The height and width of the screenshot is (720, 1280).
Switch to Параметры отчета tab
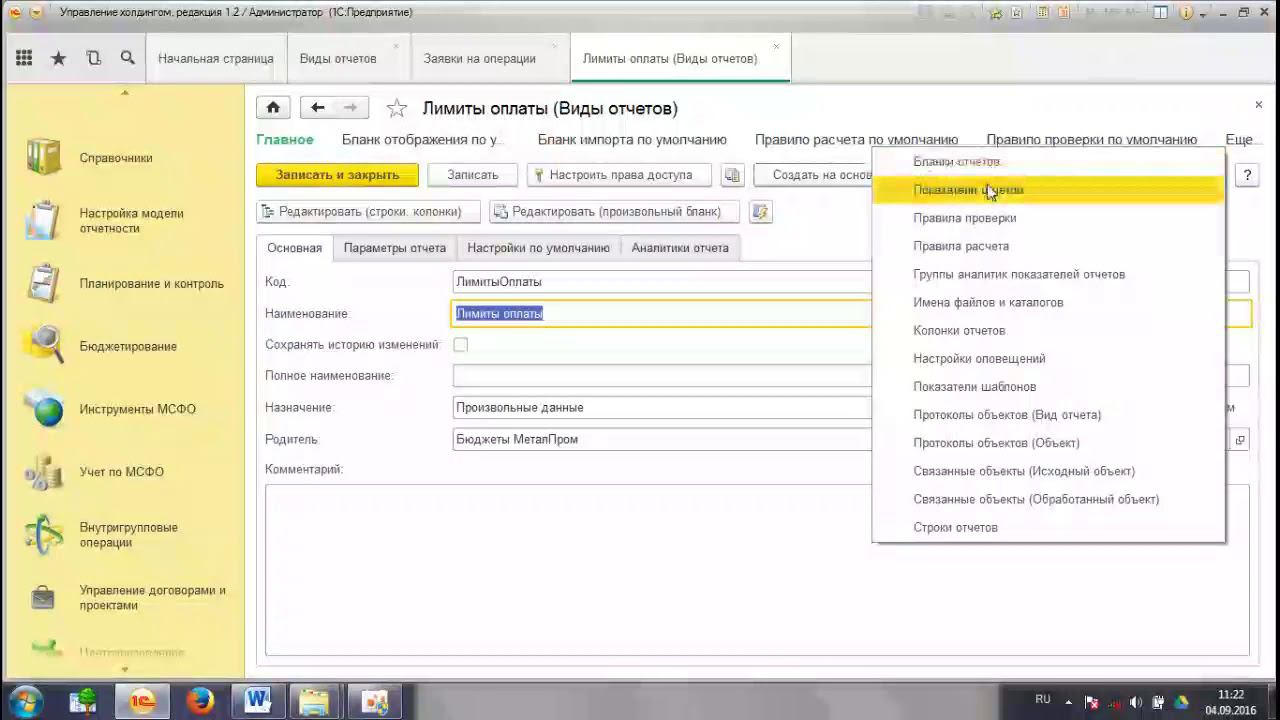pyautogui.click(x=394, y=248)
